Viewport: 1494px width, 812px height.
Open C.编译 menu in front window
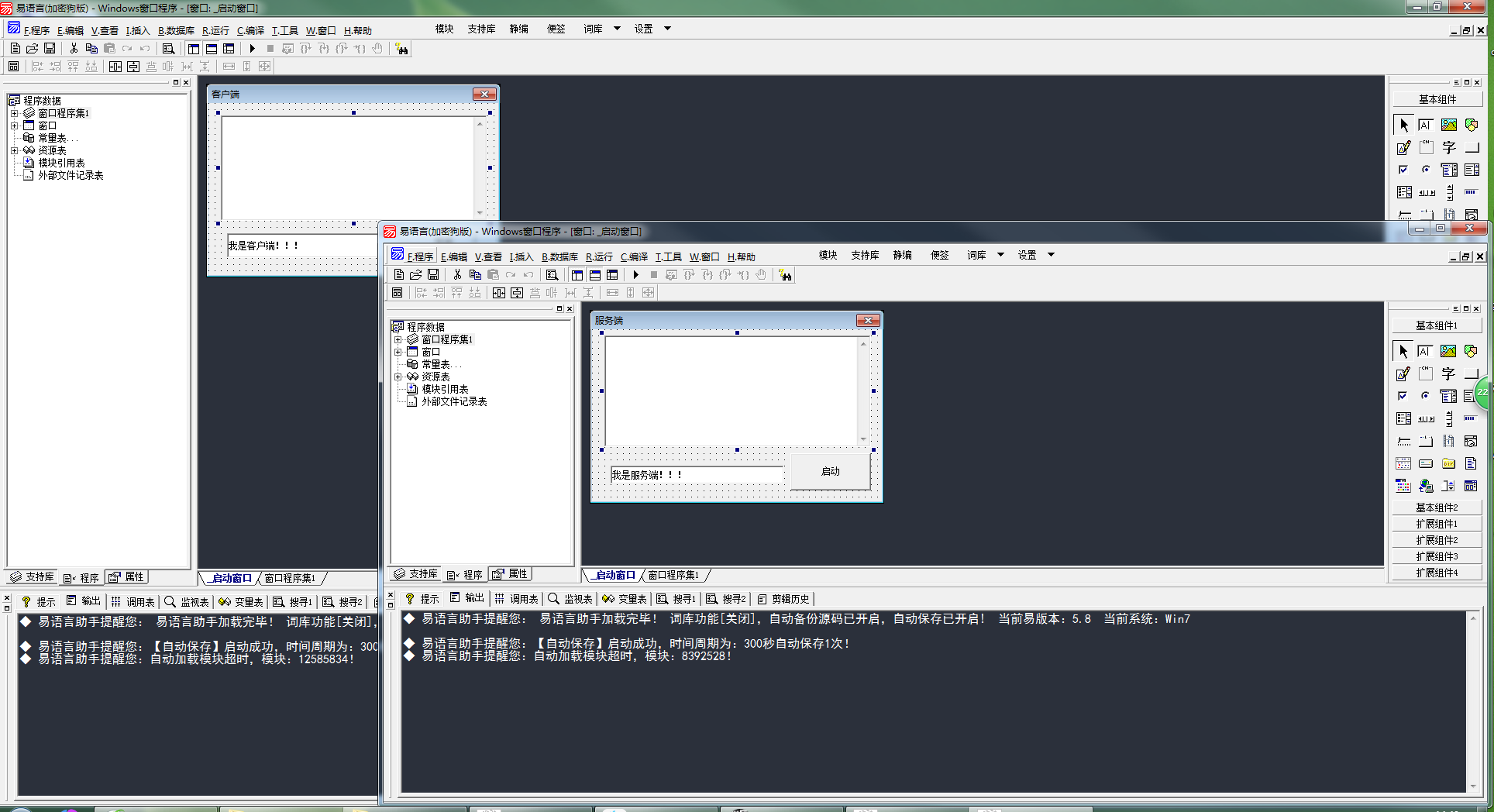634,256
